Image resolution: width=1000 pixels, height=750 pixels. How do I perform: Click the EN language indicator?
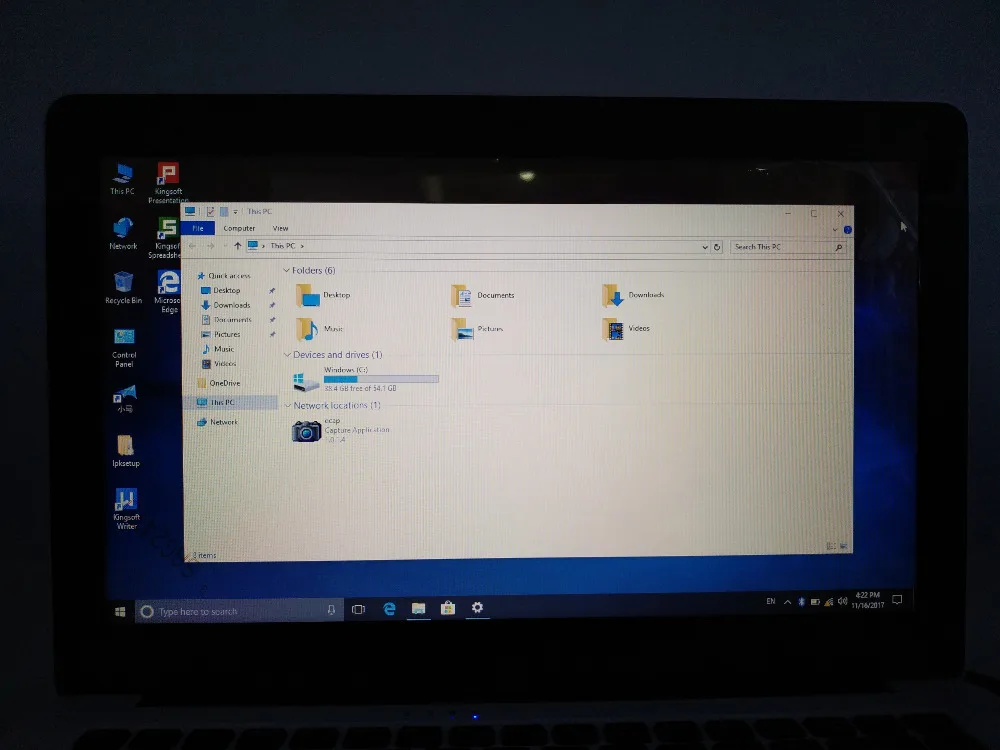[770, 601]
